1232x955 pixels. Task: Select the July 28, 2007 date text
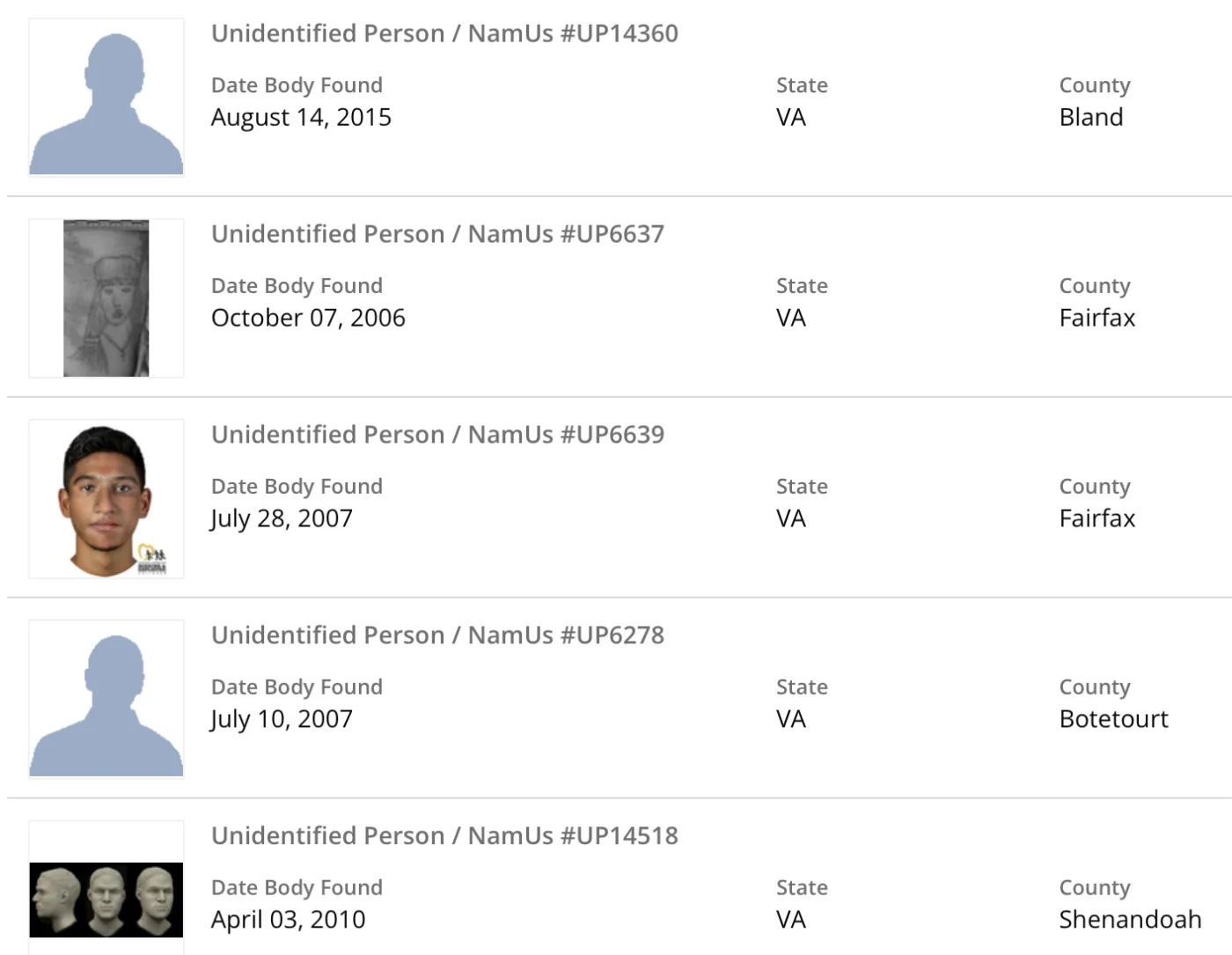[282, 518]
